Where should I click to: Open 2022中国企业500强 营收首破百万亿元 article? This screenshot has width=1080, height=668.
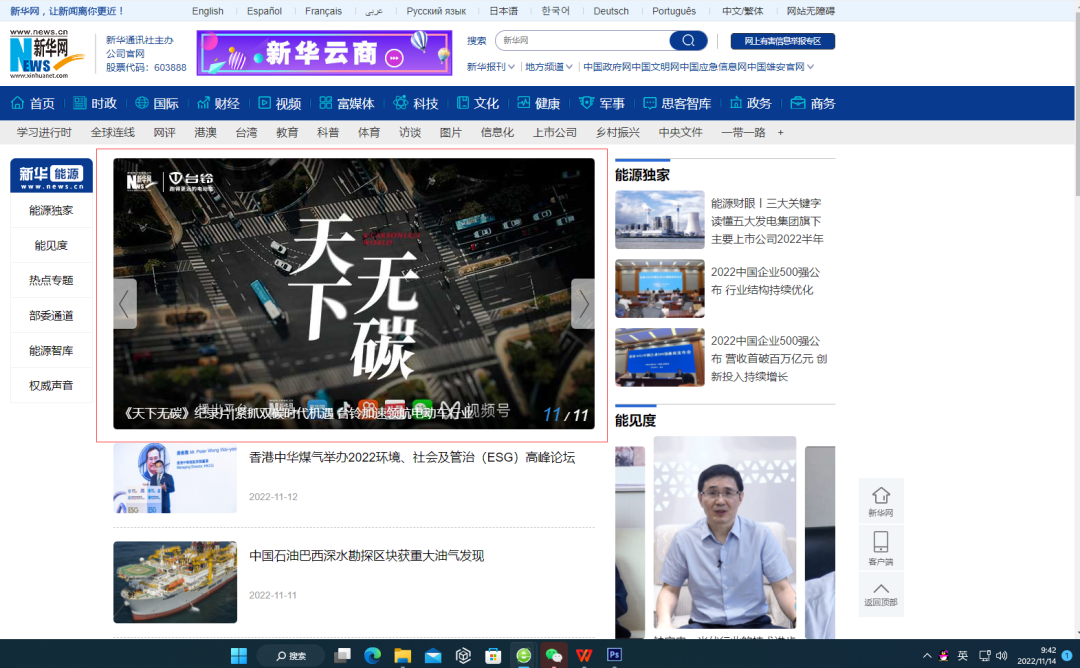click(x=769, y=359)
